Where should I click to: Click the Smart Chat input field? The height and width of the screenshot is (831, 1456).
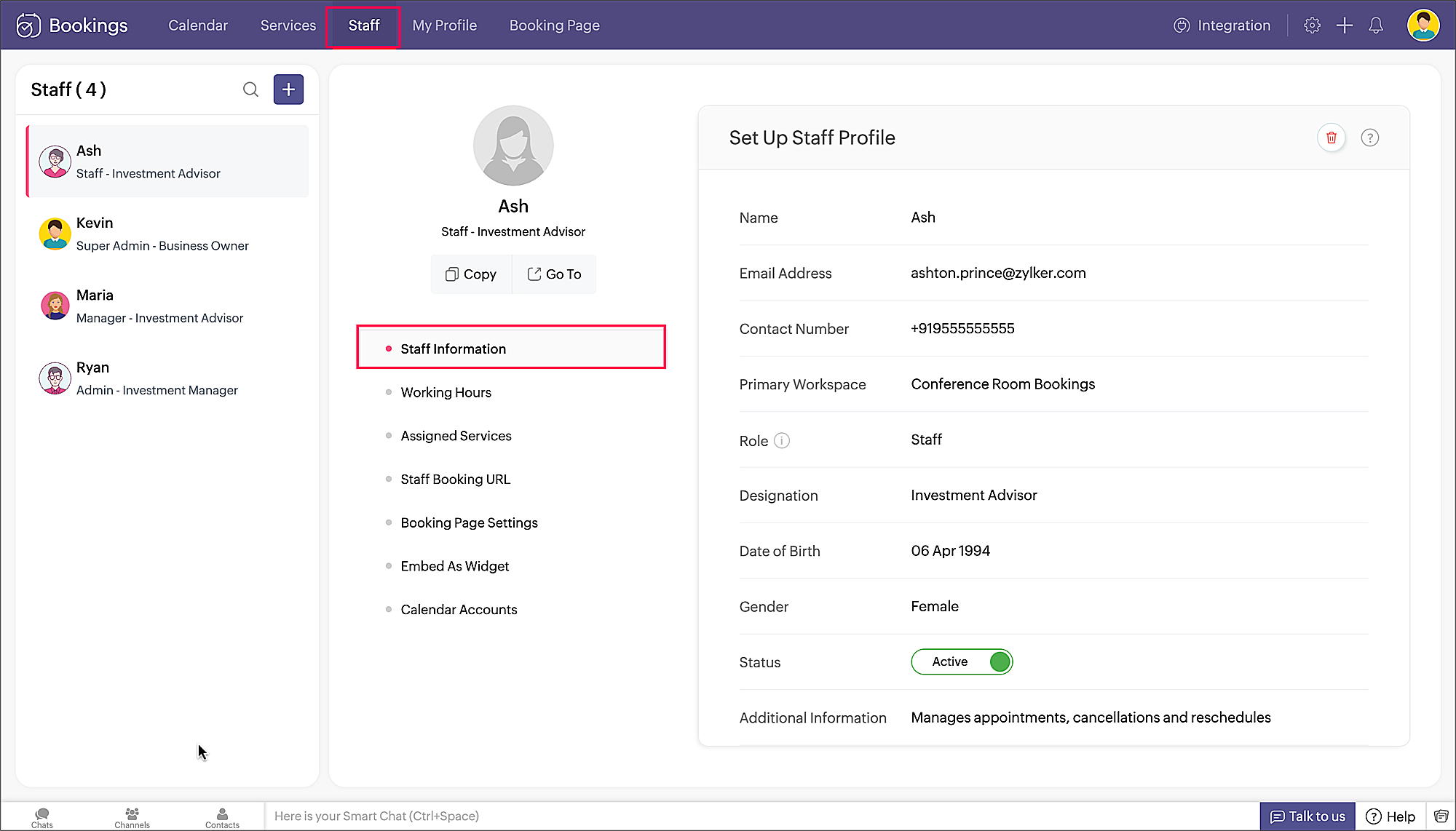click(x=761, y=816)
